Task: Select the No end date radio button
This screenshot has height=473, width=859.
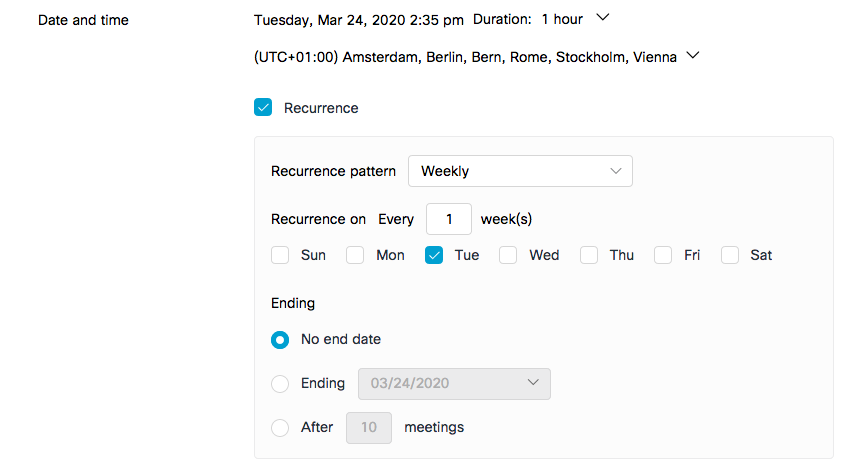Action: coord(280,339)
